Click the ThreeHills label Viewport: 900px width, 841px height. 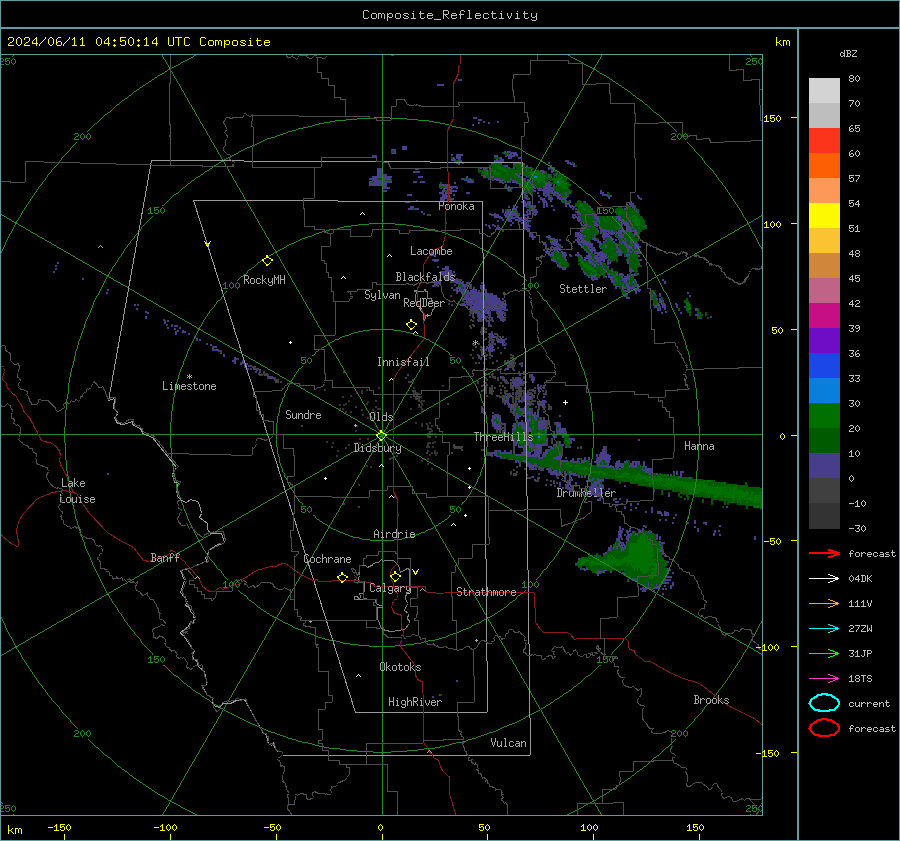coord(503,437)
